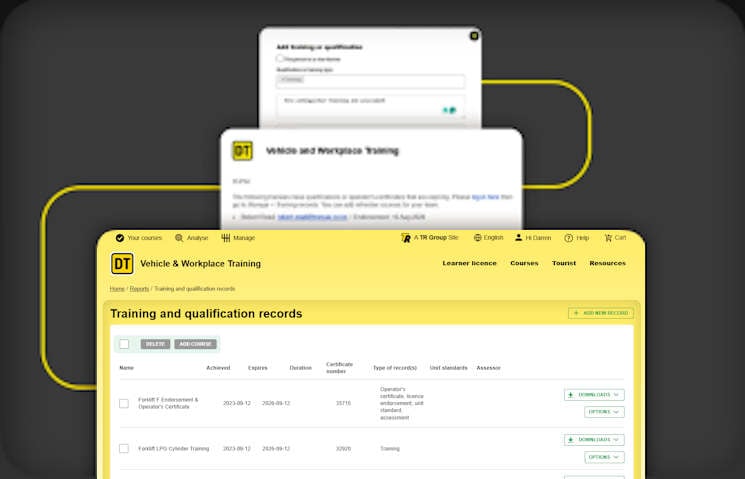Image resolution: width=745 pixels, height=479 pixels.
Task: Open Options dropdown for Forklift F Endorsement row
Action: (604, 412)
